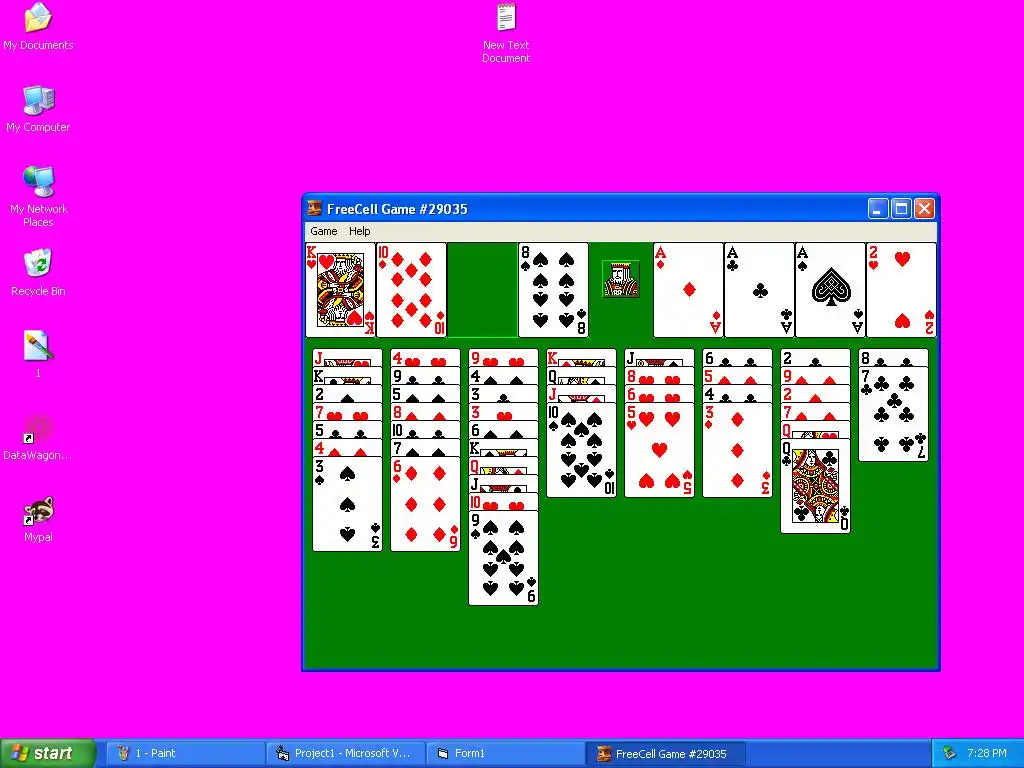The height and width of the screenshot is (768, 1024).
Task: Switch to 1 - Paint taskbar button
Action: [x=185, y=754]
